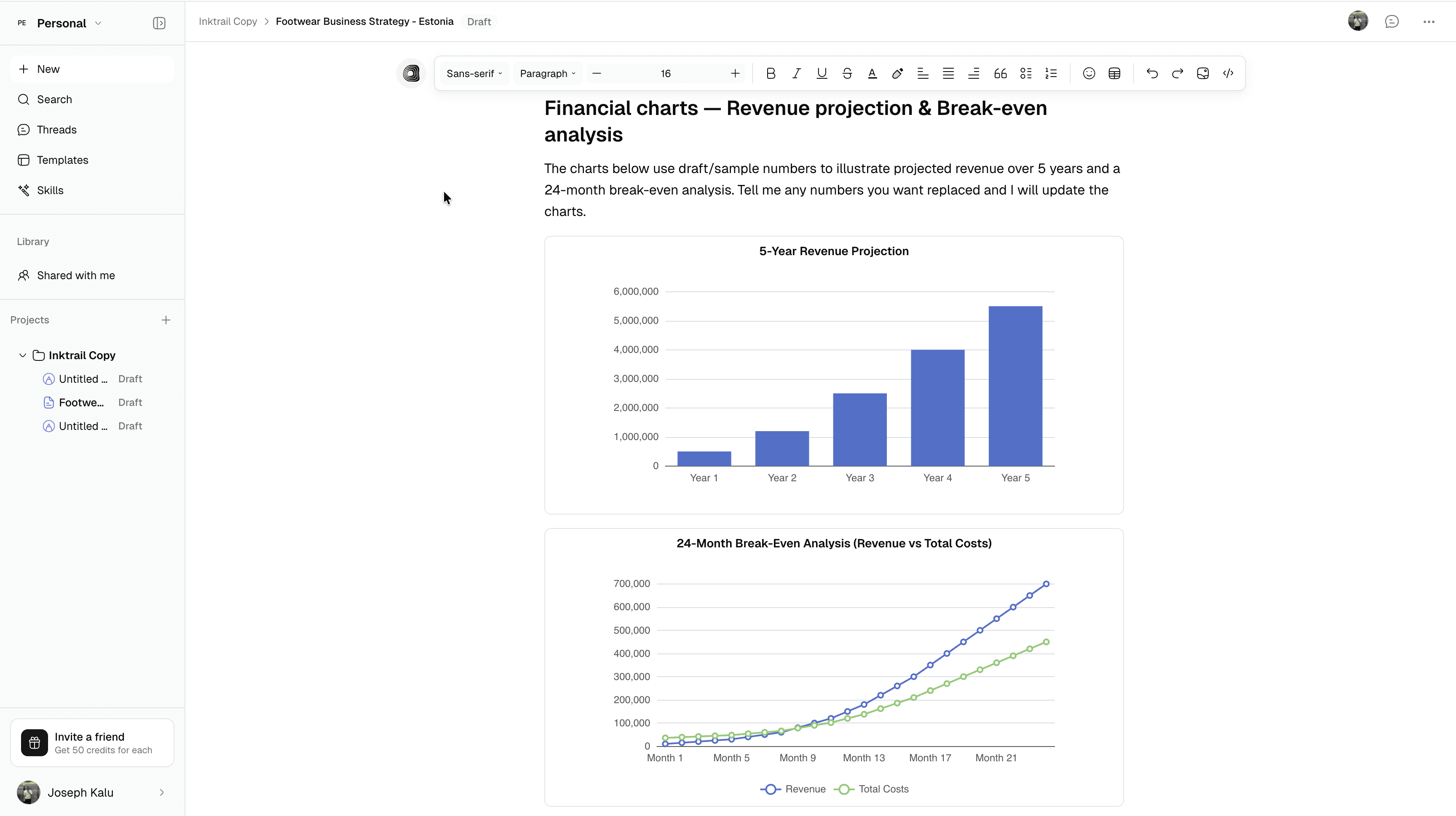Open the code block tool
Viewport: 1456px width, 816px height.
pyautogui.click(x=1228, y=73)
